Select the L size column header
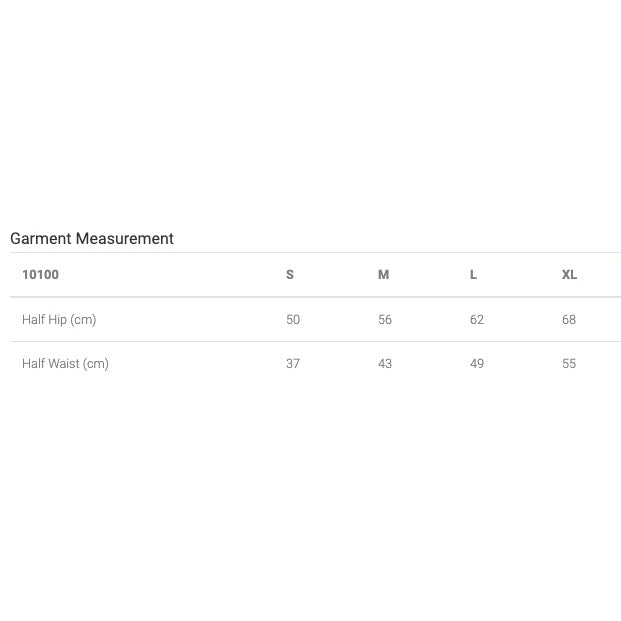The image size is (621, 621). click(473, 274)
